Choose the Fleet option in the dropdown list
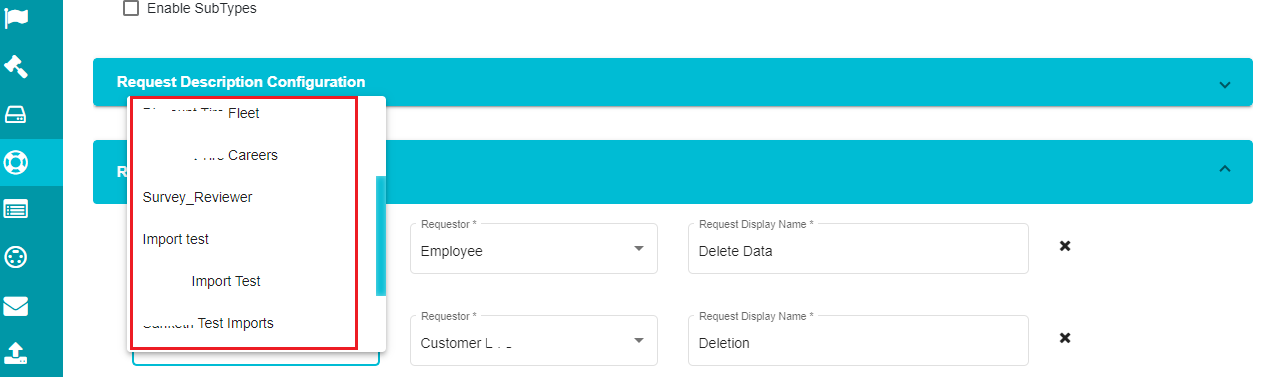The height and width of the screenshot is (377, 1263). [256, 113]
